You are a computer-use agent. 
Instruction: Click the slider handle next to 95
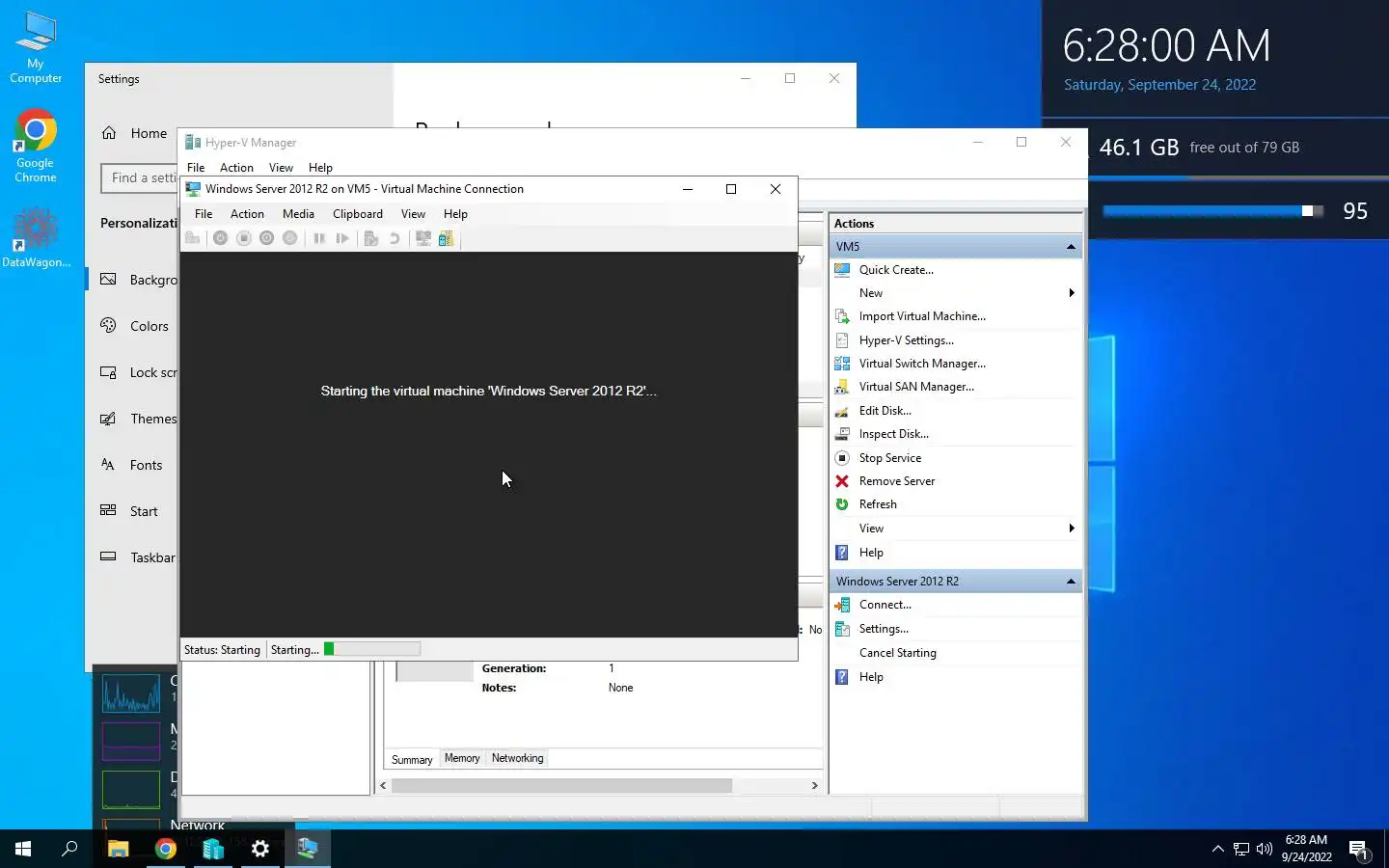tap(1307, 211)
